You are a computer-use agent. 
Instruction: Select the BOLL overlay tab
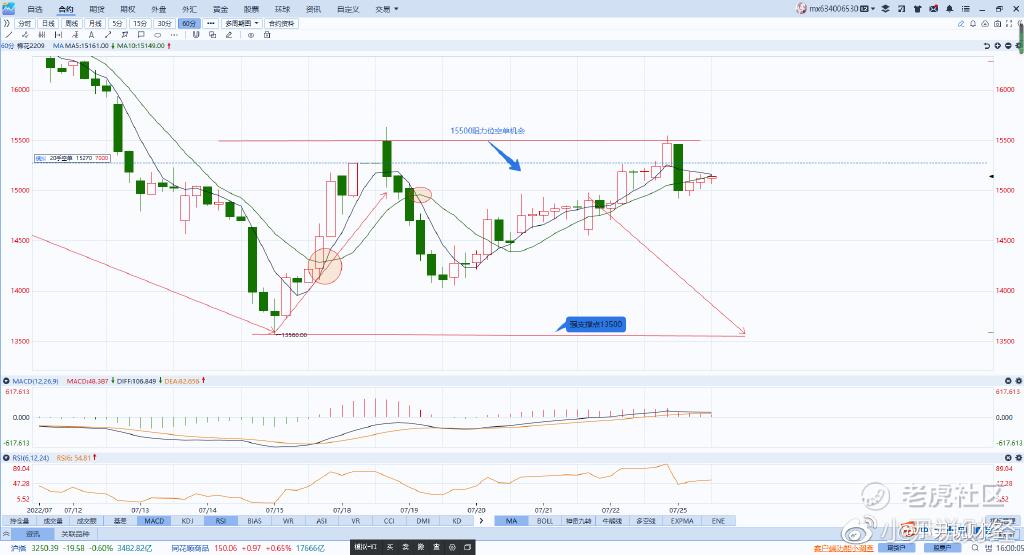pos(545,520)
